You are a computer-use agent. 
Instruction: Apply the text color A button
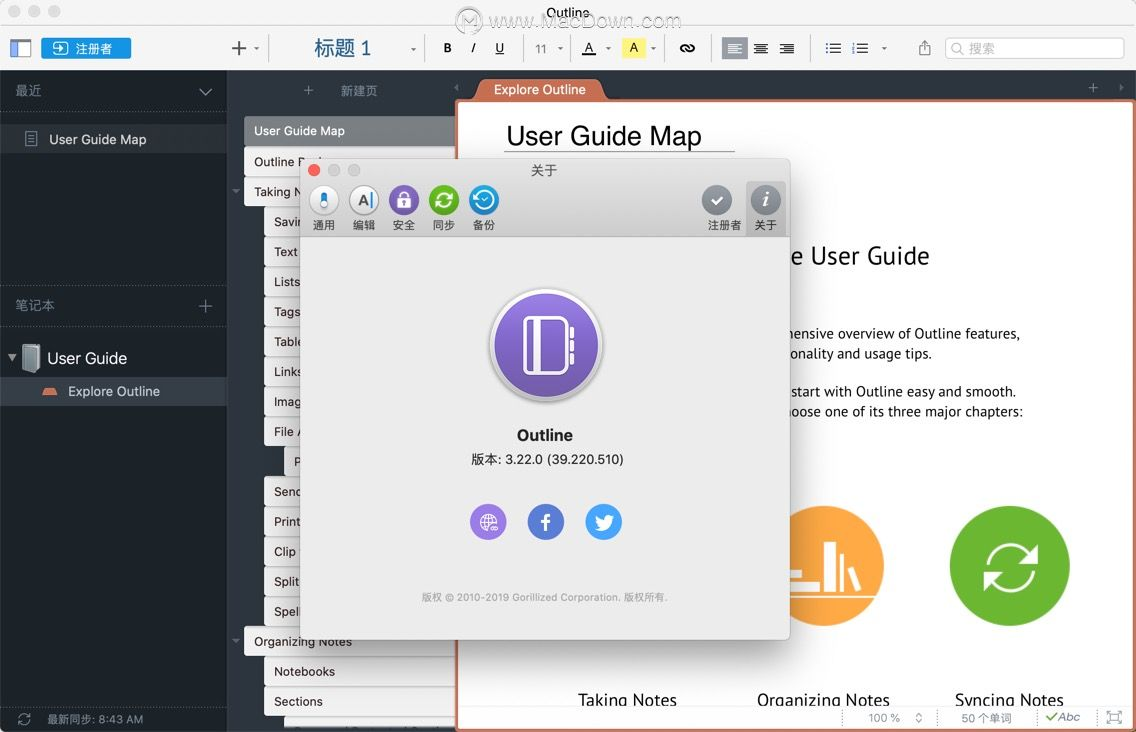589,49
